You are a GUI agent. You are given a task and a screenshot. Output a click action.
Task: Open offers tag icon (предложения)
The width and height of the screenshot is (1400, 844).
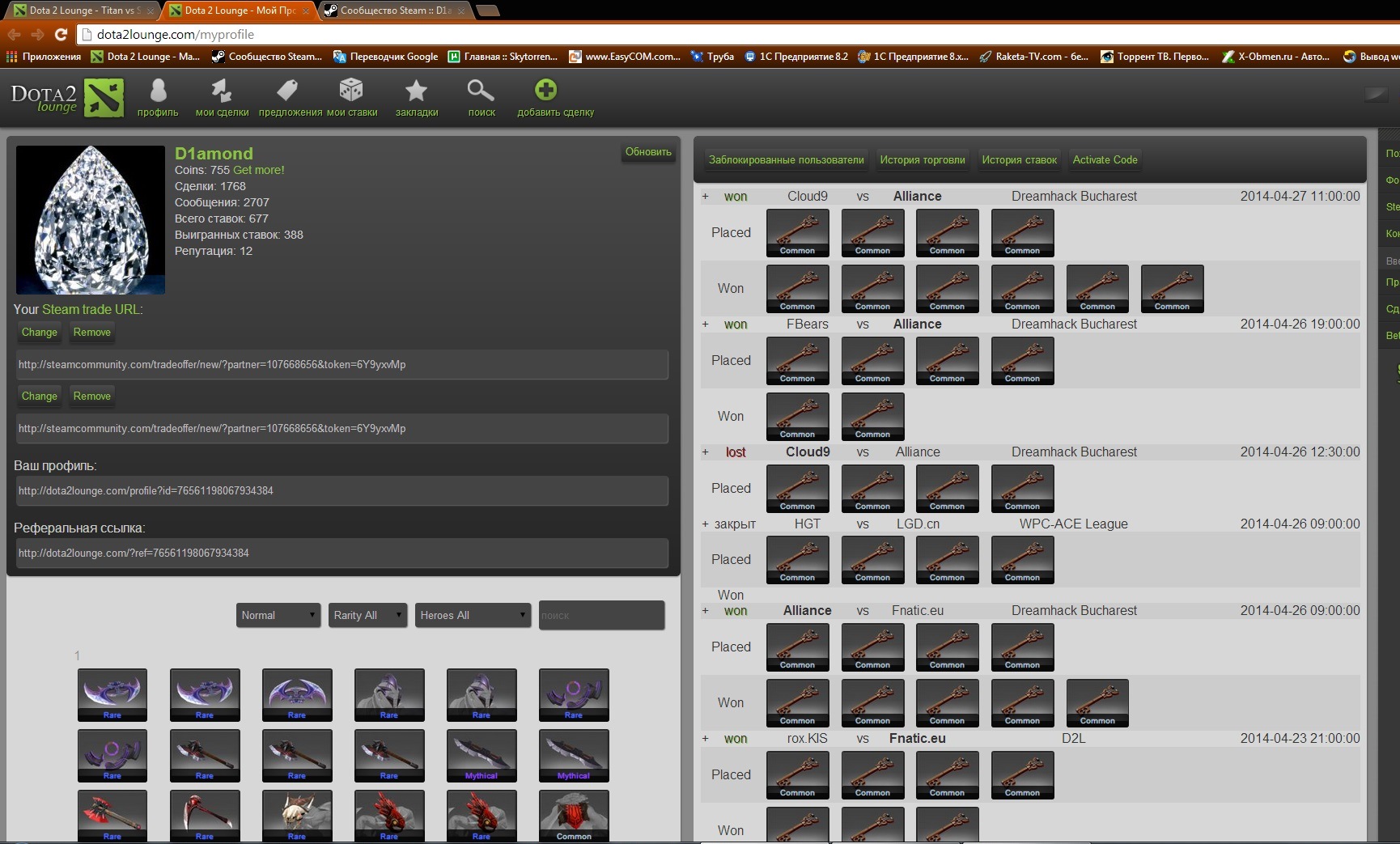[x=290, y=97]
